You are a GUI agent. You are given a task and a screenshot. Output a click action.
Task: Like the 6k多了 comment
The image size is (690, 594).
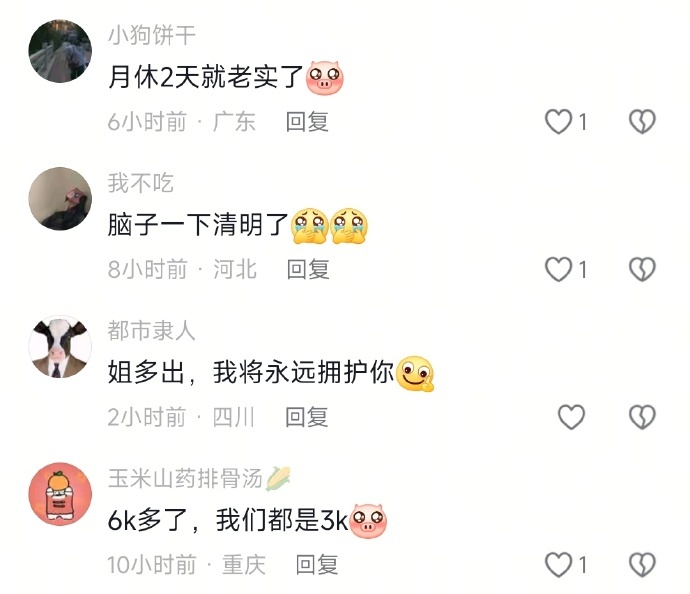point(558,565)
